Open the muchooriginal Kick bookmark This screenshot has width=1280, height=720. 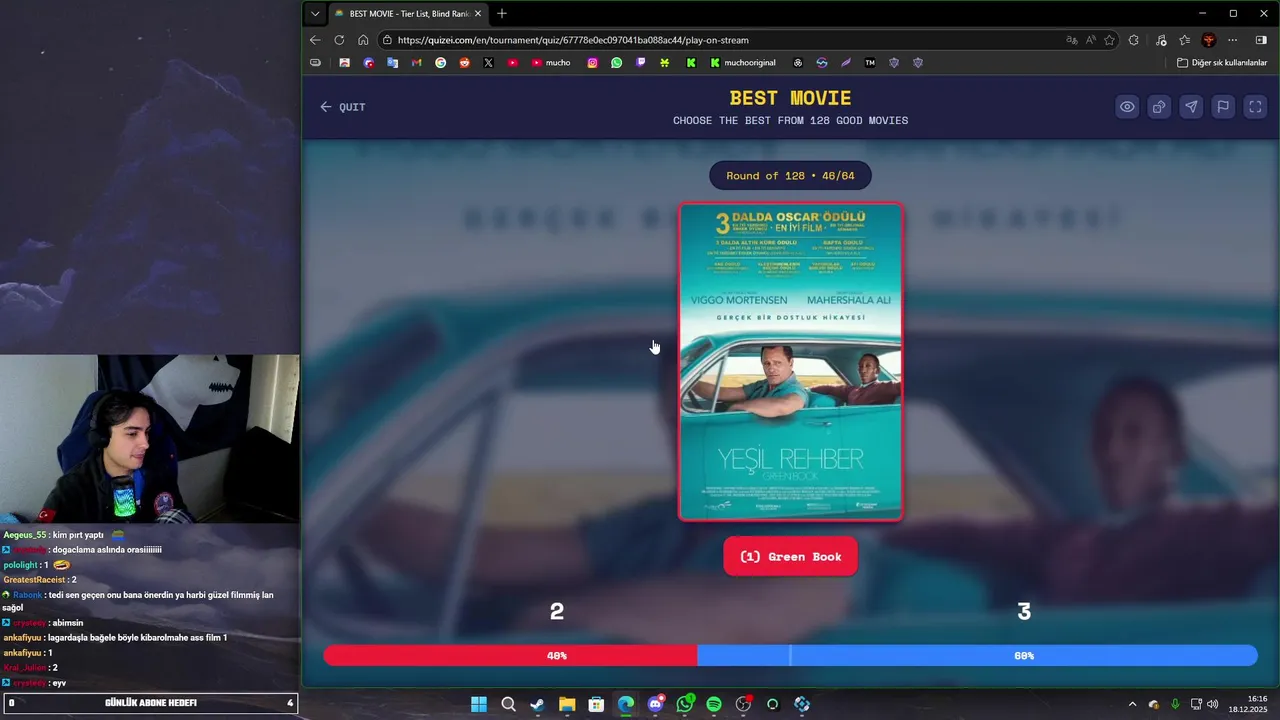pyautogui.click(x=743, y=62)
